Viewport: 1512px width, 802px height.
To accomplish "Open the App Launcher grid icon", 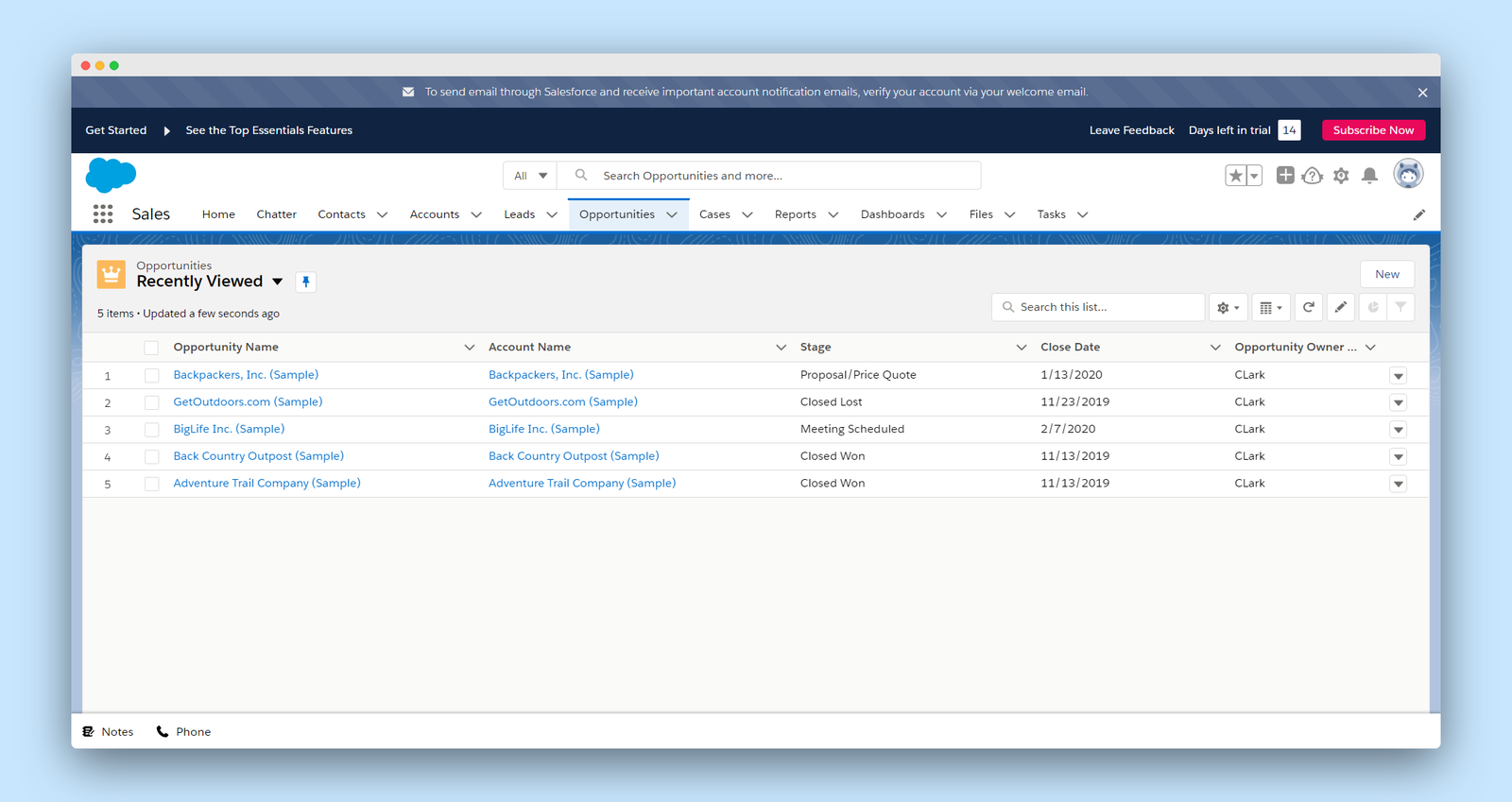I will pyautogui.click(x=103, y=214).
